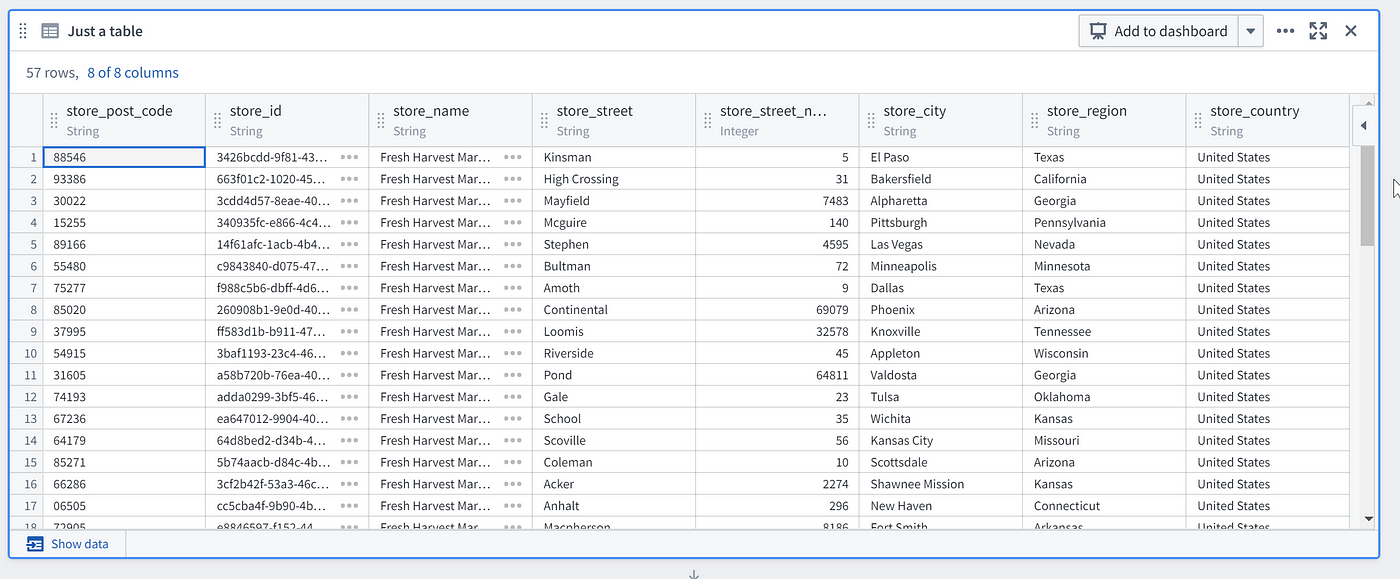Open the Add to dashboard dropdown arrow
This screenshot has height=579, width=1400.
pyautogui.click(x=1251, y=31)
